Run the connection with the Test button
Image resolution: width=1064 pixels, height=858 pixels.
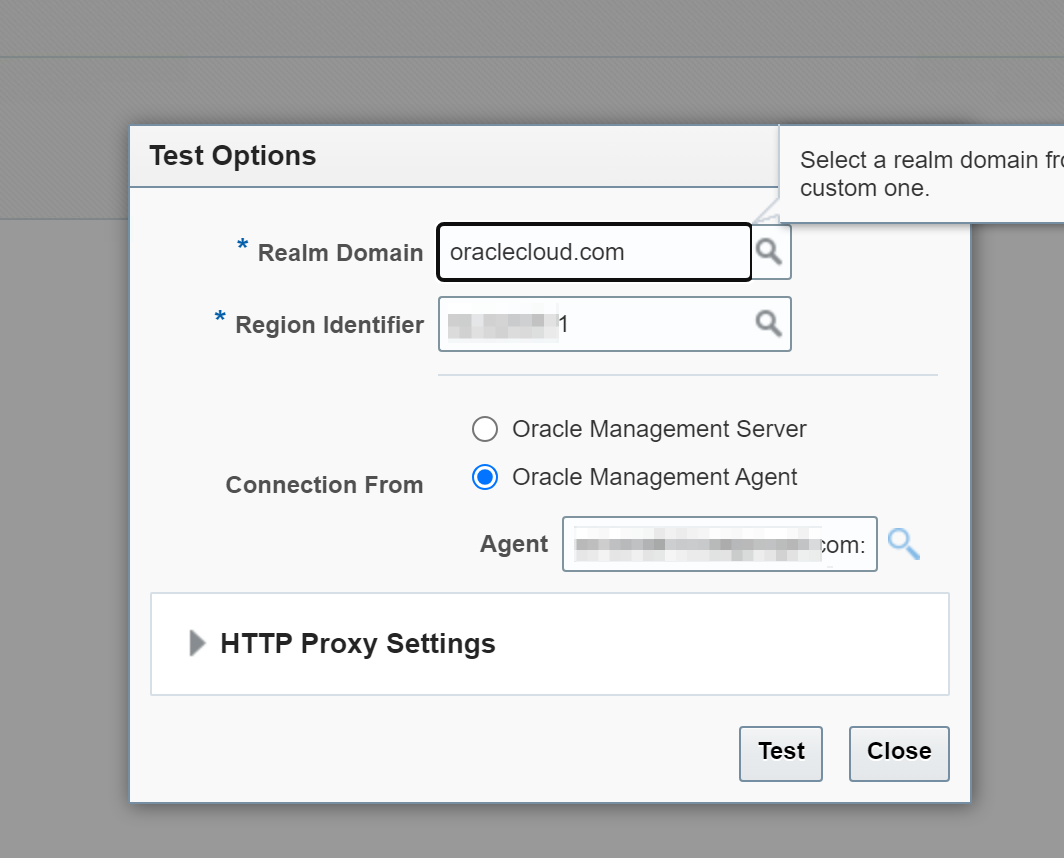tap(780, 752)
